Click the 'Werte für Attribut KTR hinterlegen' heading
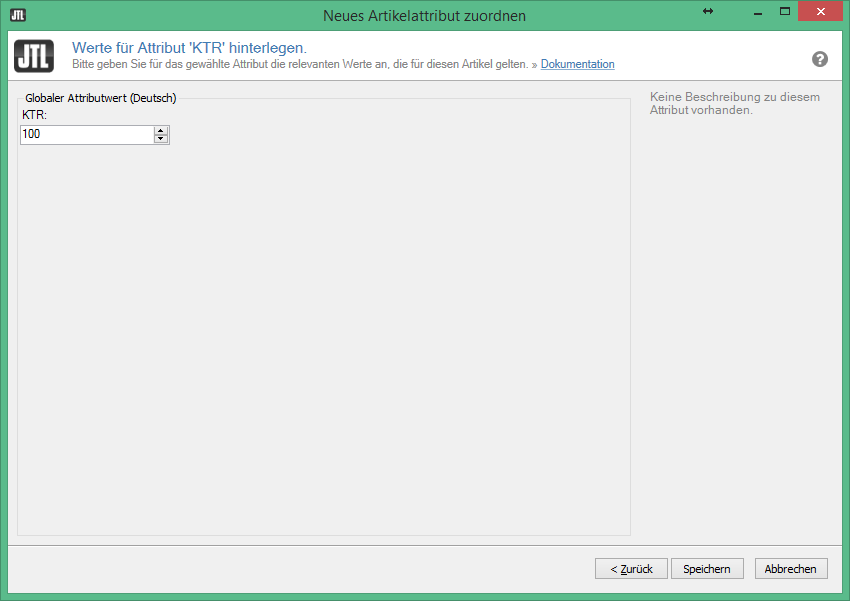 [189, 47]
